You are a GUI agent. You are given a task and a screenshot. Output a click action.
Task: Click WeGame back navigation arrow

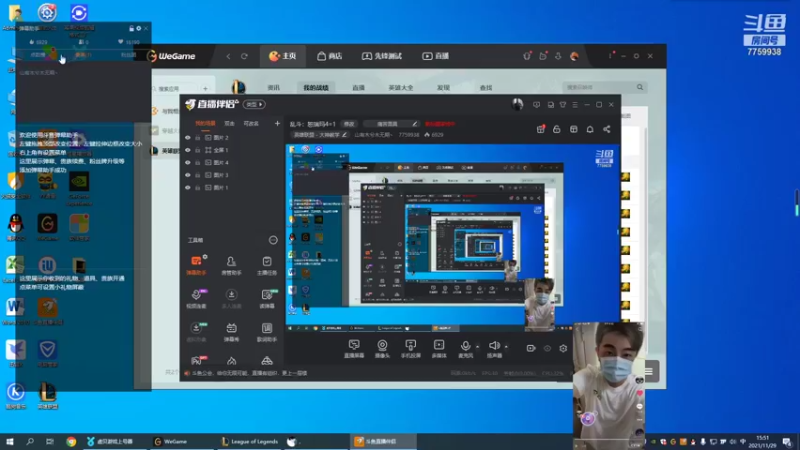[228, 56]
